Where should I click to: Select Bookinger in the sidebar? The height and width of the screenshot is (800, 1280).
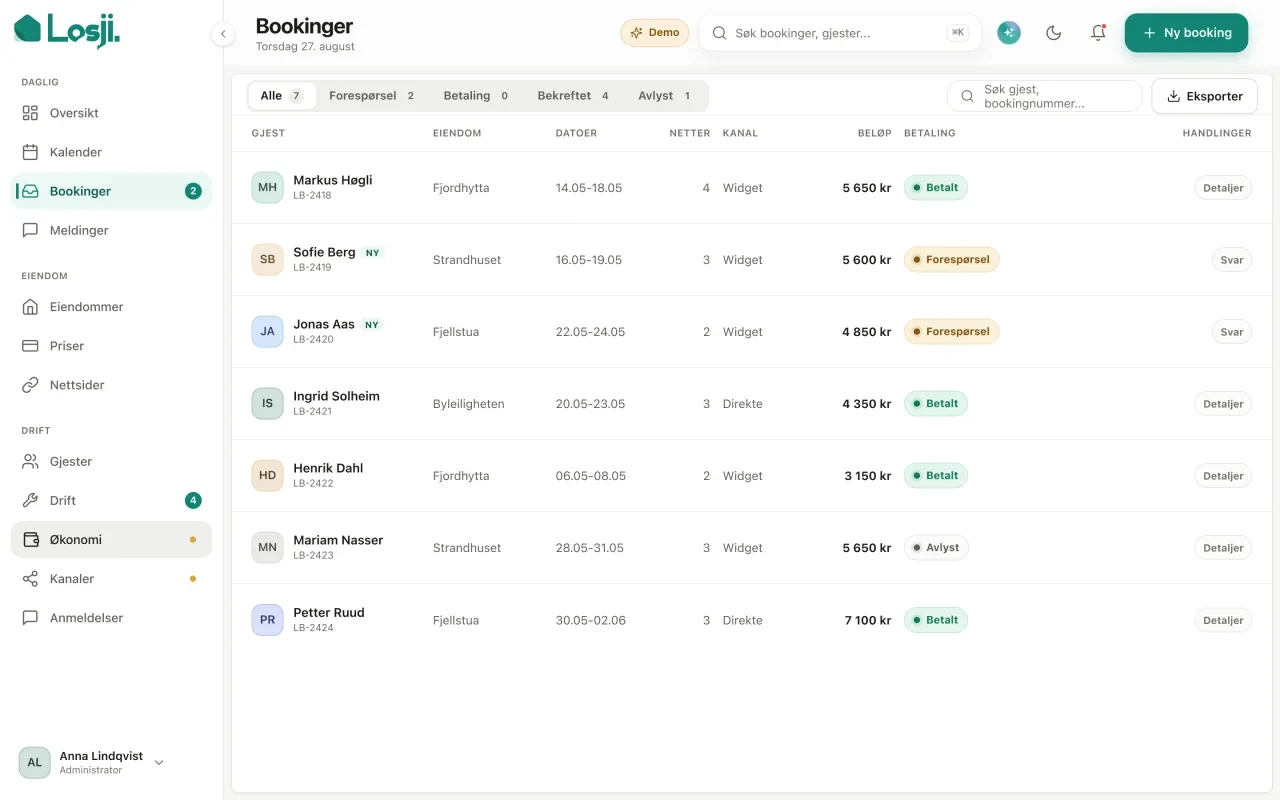pyautogui.click(x=111, y=191)
